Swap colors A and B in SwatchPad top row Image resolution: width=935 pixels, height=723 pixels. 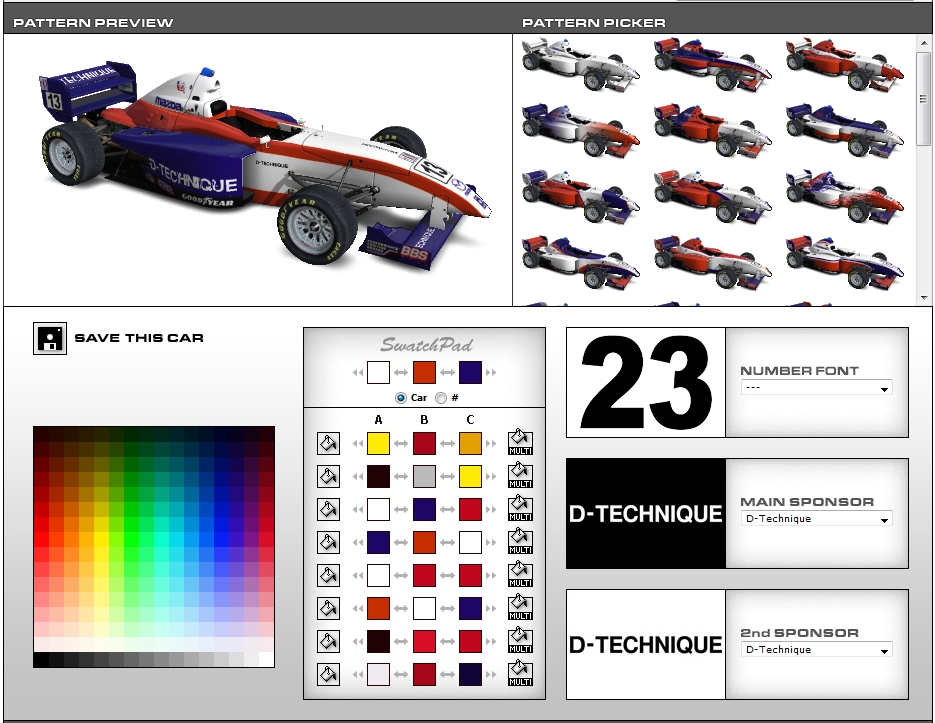401,373
